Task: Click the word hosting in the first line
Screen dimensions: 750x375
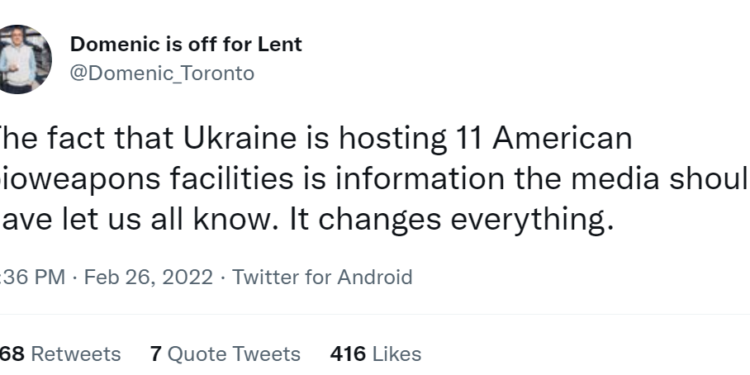Action: click(393, 140)
